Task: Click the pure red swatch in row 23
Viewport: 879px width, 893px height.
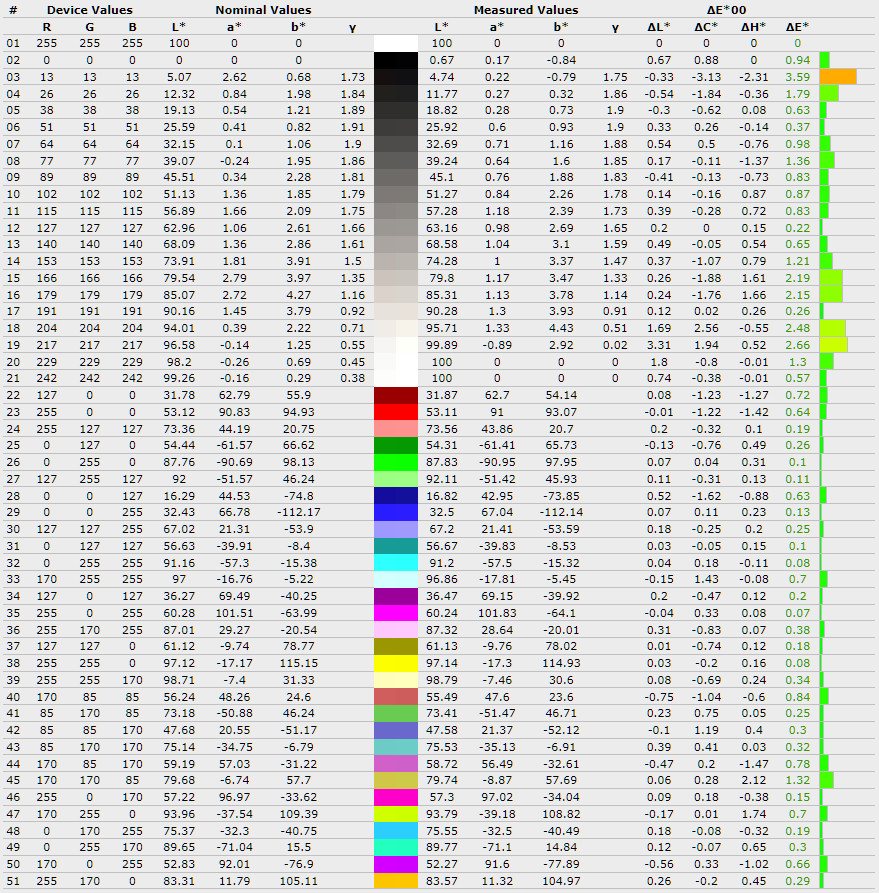Action: pyautogui.click(x=395, y=412)
